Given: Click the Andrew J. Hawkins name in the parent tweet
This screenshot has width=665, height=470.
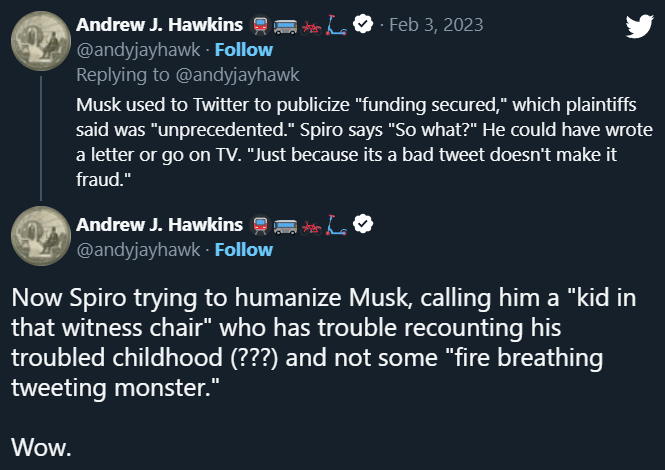Looking at the screenshot, I should [x=160, y=23].
